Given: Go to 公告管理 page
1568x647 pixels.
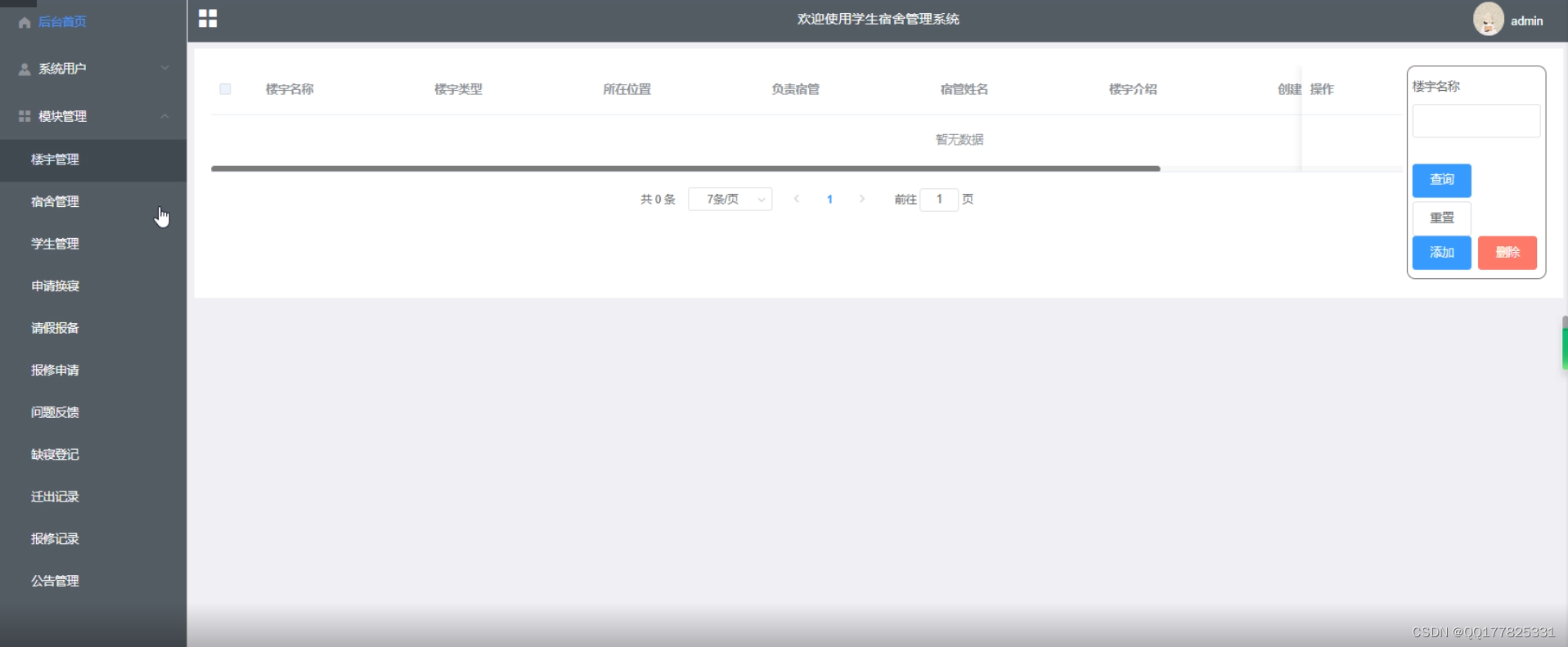Looking at the screenshot, I should tap(93, 581).
